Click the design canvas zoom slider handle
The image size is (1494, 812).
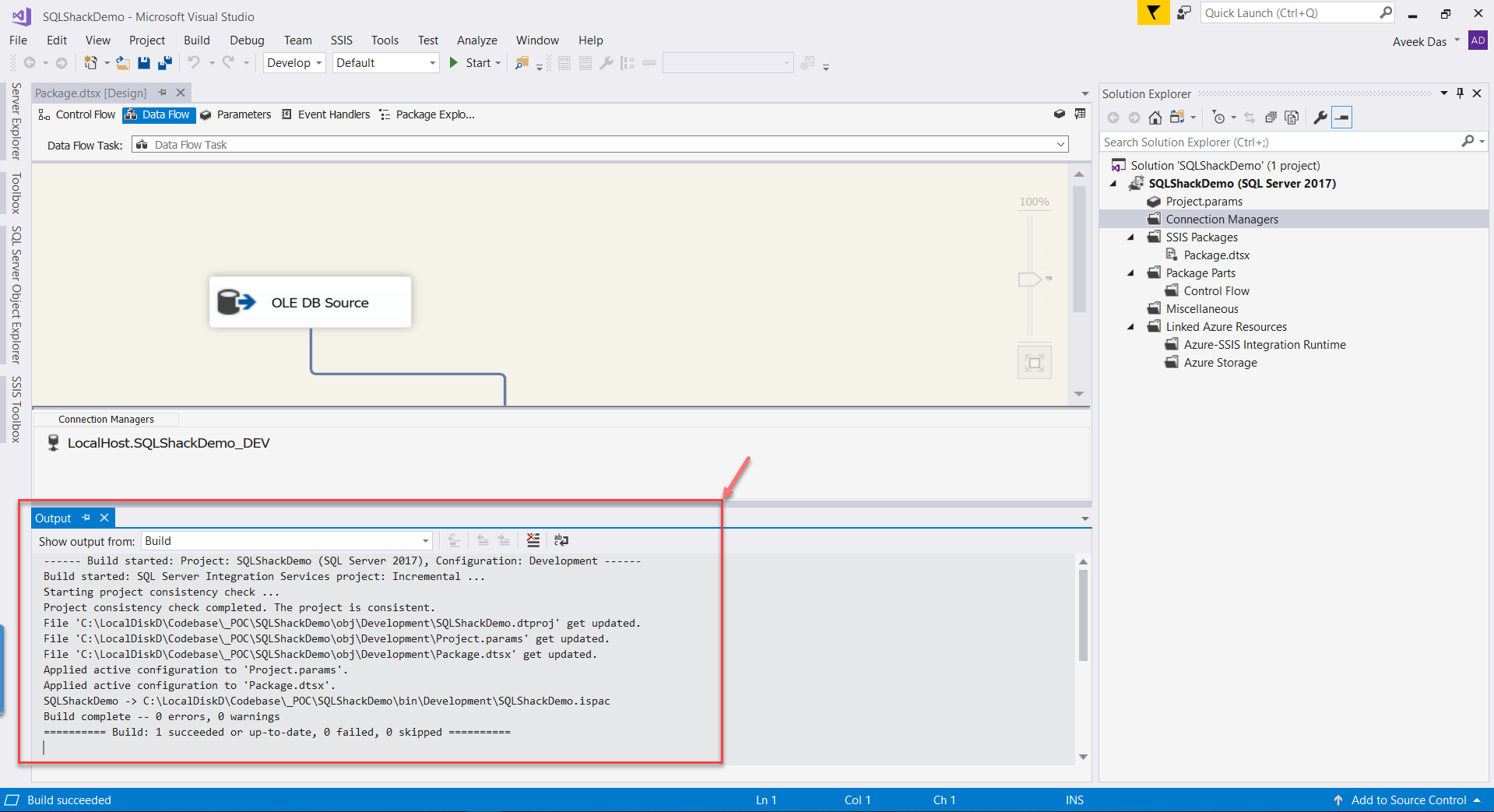pyautogui.click(x=1029, y=279)
